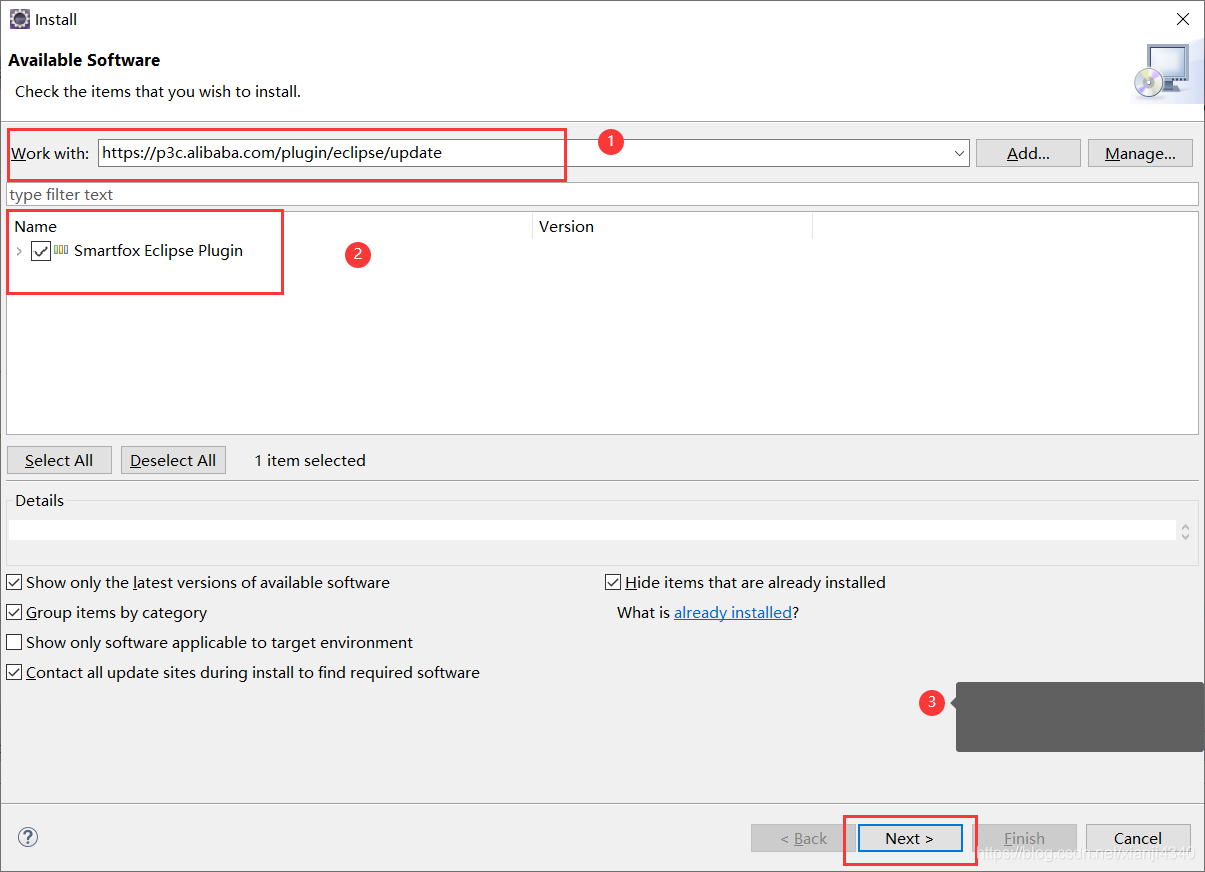Image resolution: width=1205 pixels, height=872 pixels.
Task: Open the already installed link
Action: (733, 612)
